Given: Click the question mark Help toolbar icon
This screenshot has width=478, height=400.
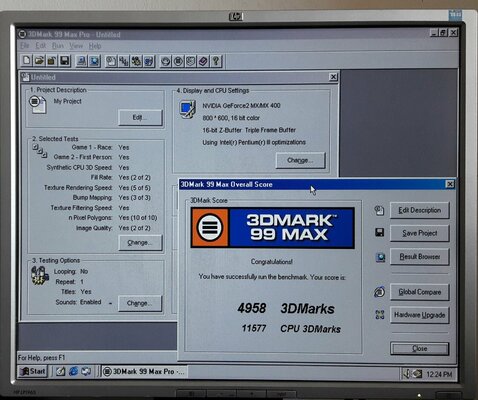Looking at the screenshot, I should coord(216,61).
